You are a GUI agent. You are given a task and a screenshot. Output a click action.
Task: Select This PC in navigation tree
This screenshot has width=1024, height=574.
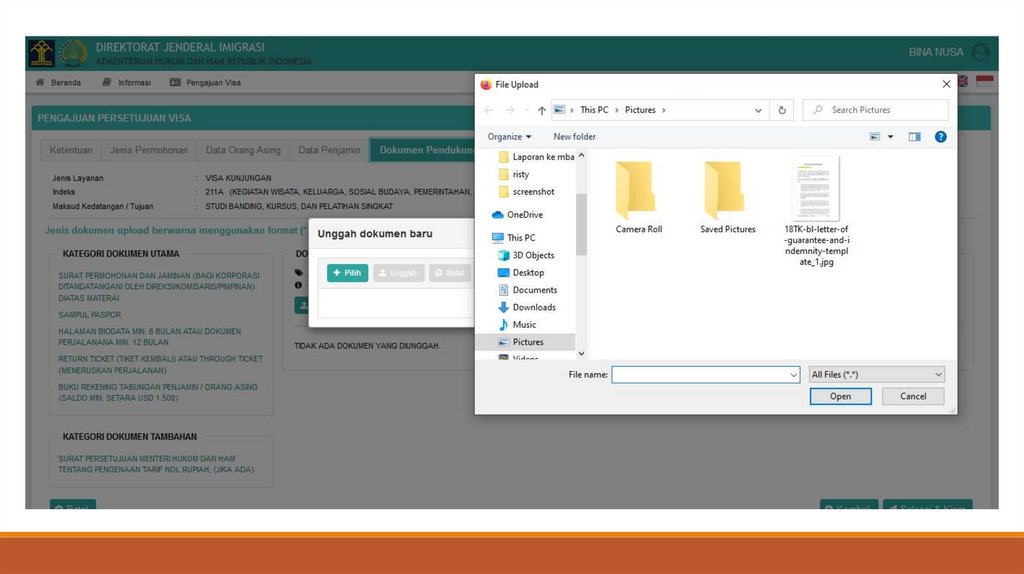pos(514,238)
